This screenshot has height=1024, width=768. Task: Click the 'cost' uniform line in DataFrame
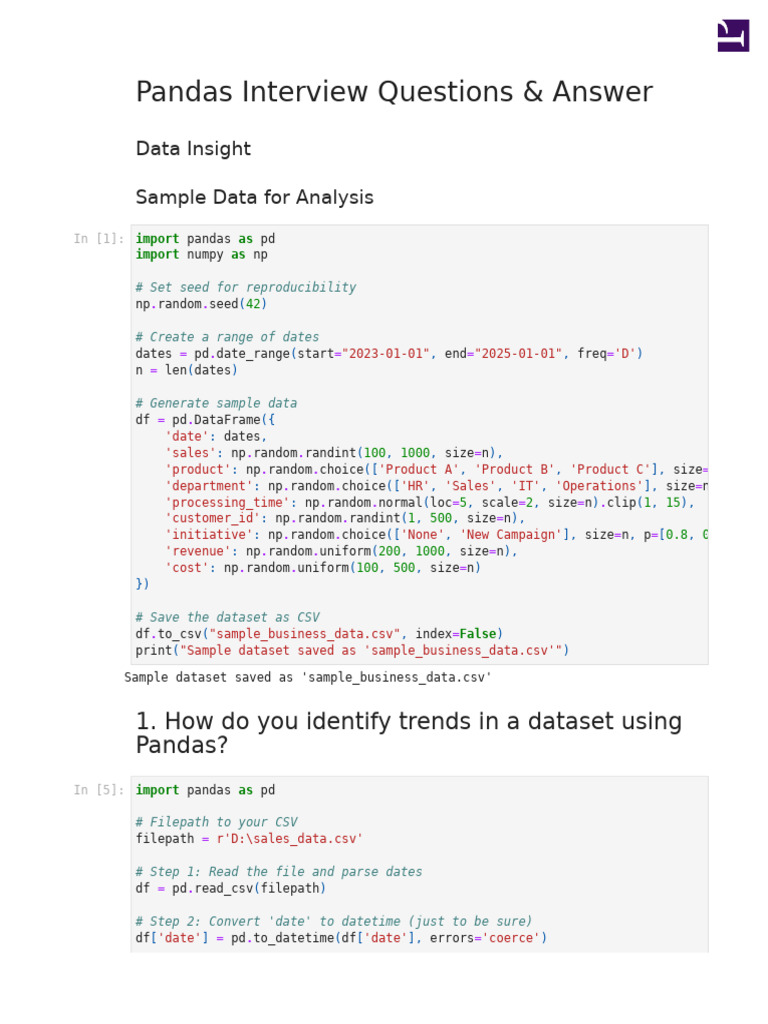click(x=322, y=568)
